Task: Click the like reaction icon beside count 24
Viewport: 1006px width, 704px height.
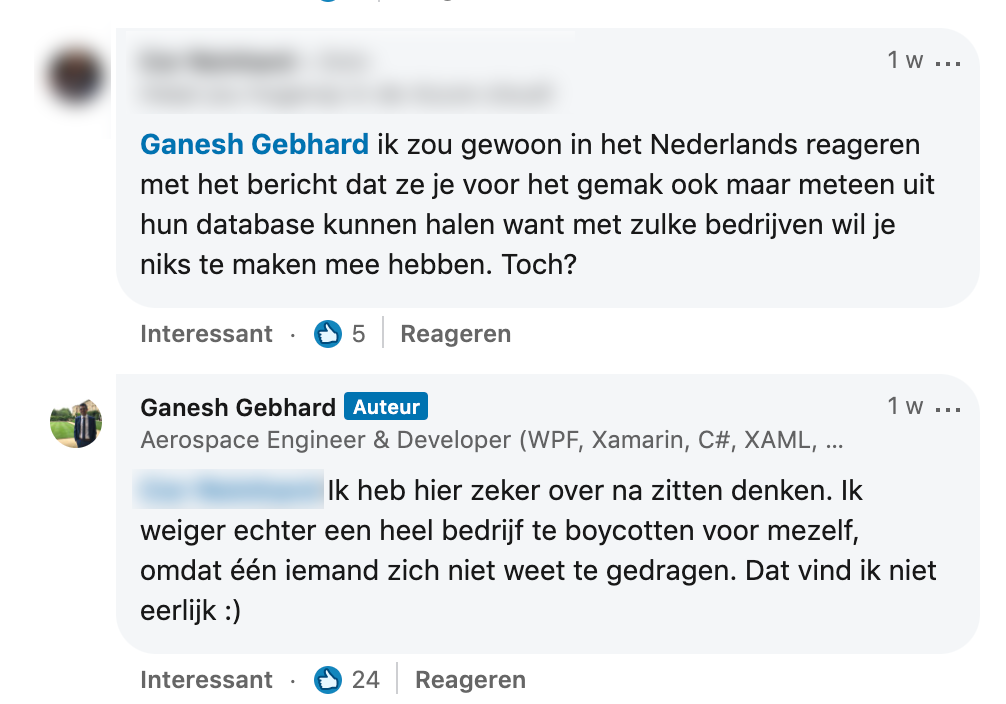Action: pyautogui.click(x=327, y=680)
